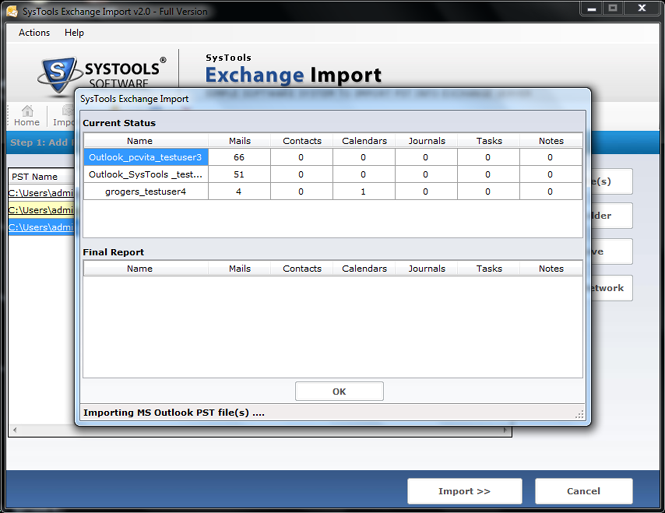Click the dialog resize grip corner

point(579,414)
